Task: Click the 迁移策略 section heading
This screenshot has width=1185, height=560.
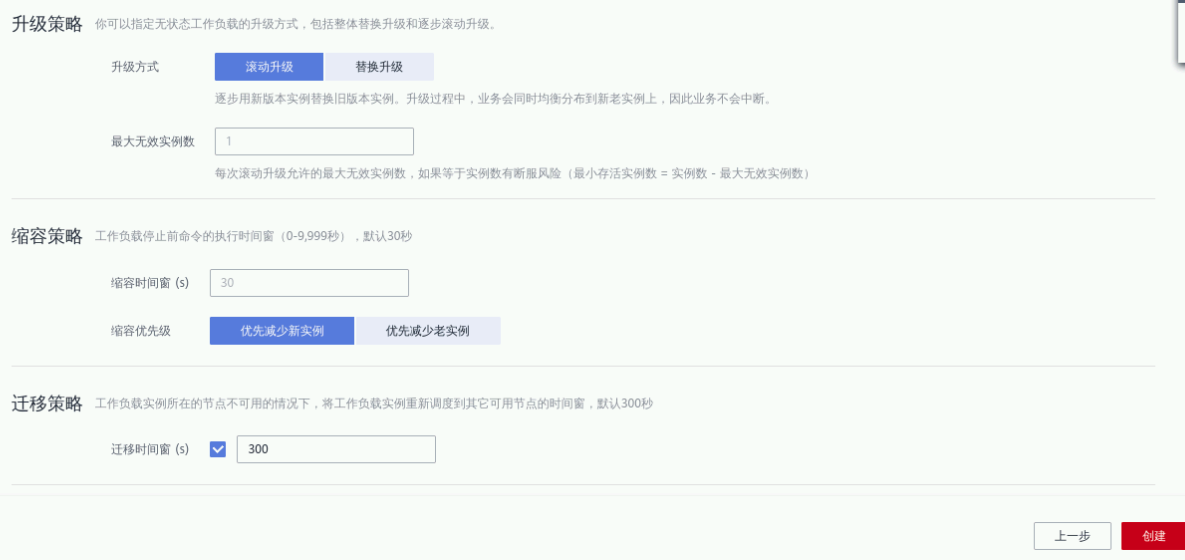Action: 46,404
